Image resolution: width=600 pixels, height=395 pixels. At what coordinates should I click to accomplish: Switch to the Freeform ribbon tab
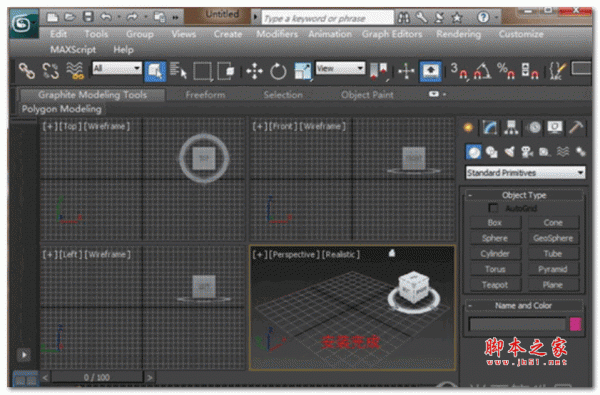pyautogui.click(x=205, y=95)
